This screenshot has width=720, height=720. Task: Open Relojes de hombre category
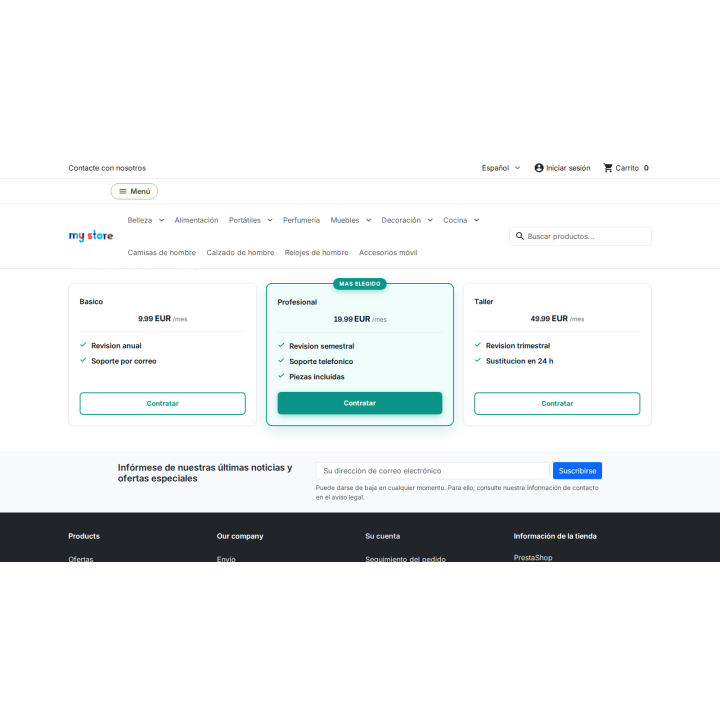316,253
